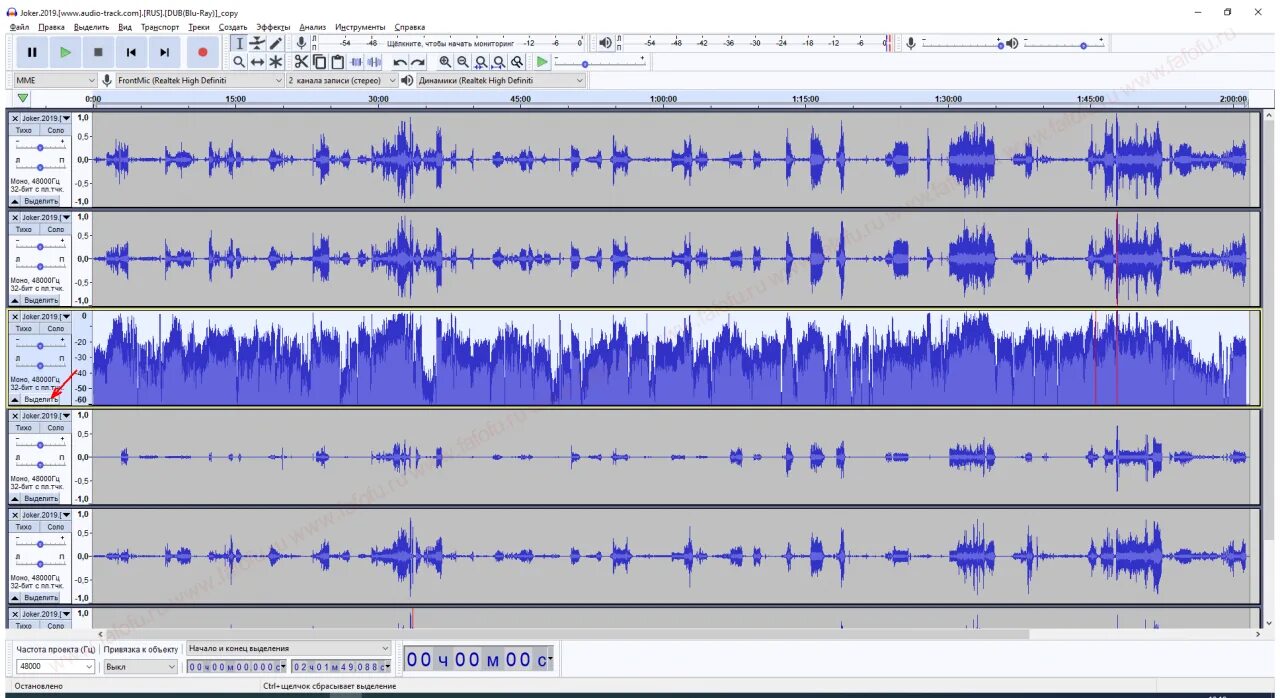Click the Redo arrow icon
The image size is (1280, 698).
[x=418, y=62]
